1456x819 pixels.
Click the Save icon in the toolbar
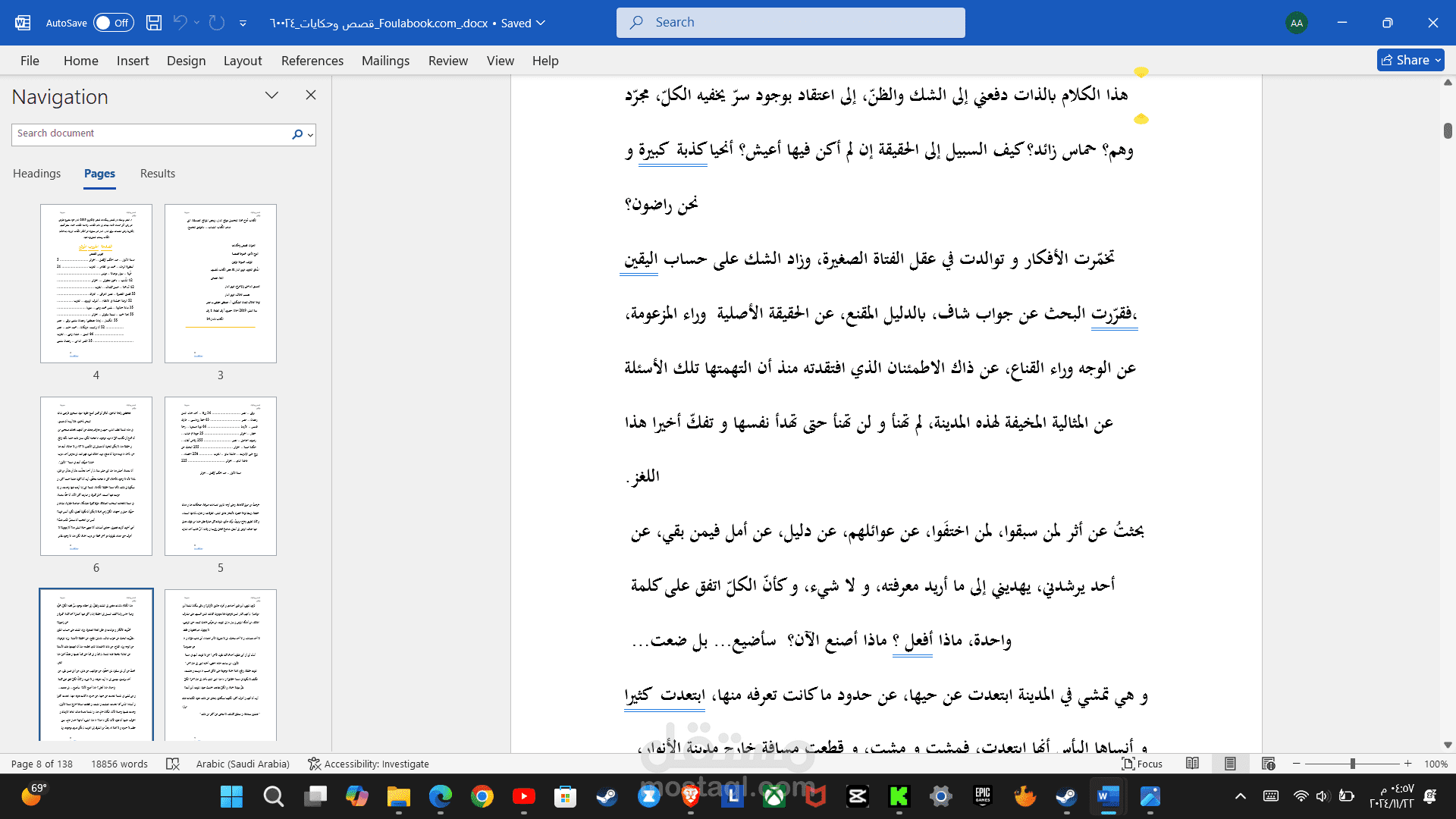click(154, 22)
